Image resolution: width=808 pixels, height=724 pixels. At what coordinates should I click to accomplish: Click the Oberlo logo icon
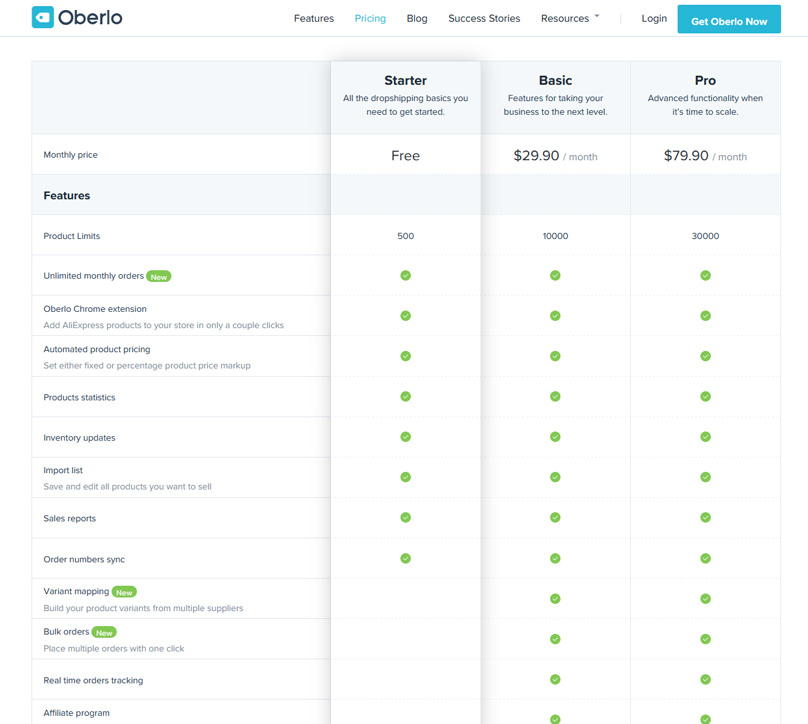[x=43, y=17]
